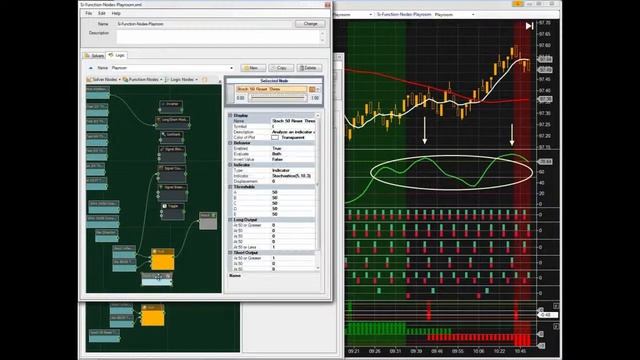Viewport: 640px width, 360px height.
Task: Click the Delete button
Action: [x=309, y=68]
